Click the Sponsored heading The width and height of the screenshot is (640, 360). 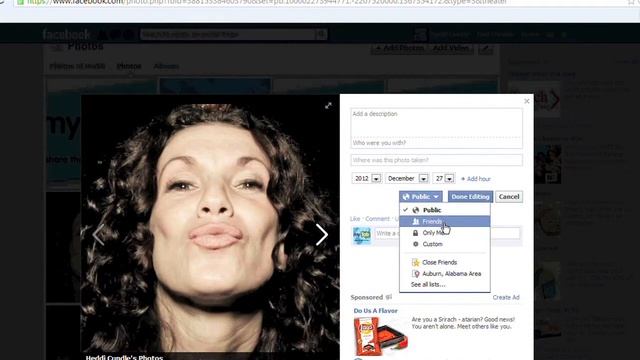[x=367, y=297]
